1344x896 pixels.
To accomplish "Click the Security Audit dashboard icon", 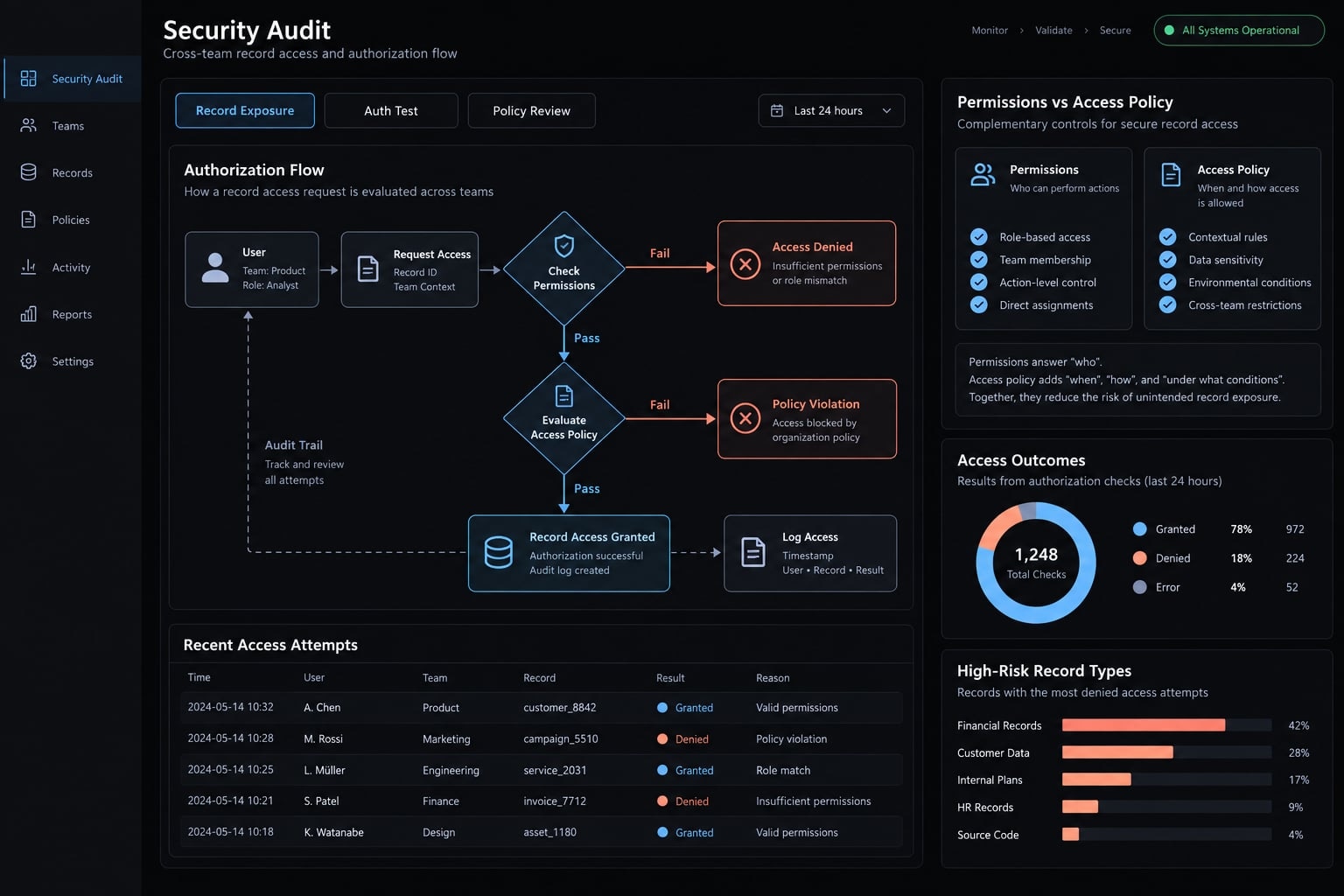I will [x=29, y=78].
